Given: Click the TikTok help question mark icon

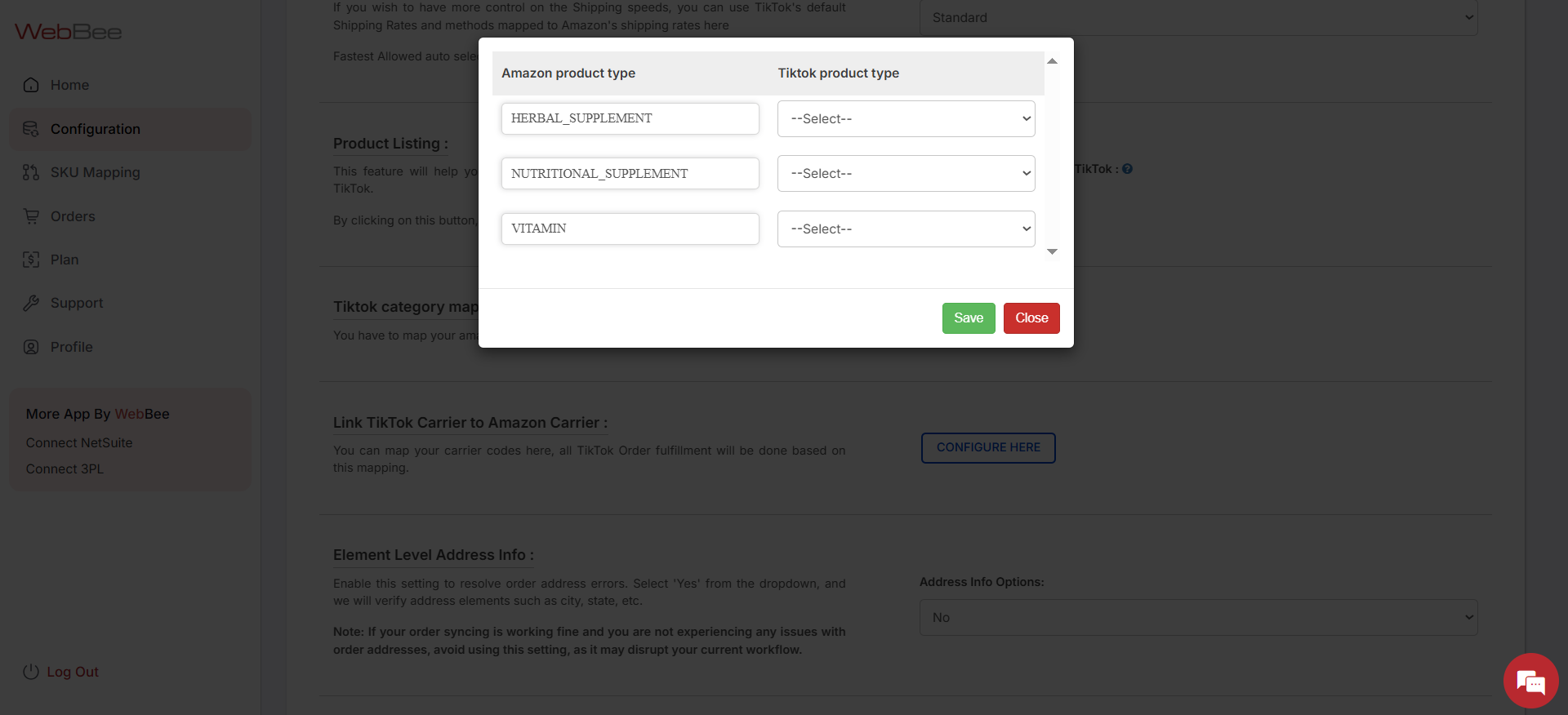Looking at the screenshot, I should tap(1127, 169).
